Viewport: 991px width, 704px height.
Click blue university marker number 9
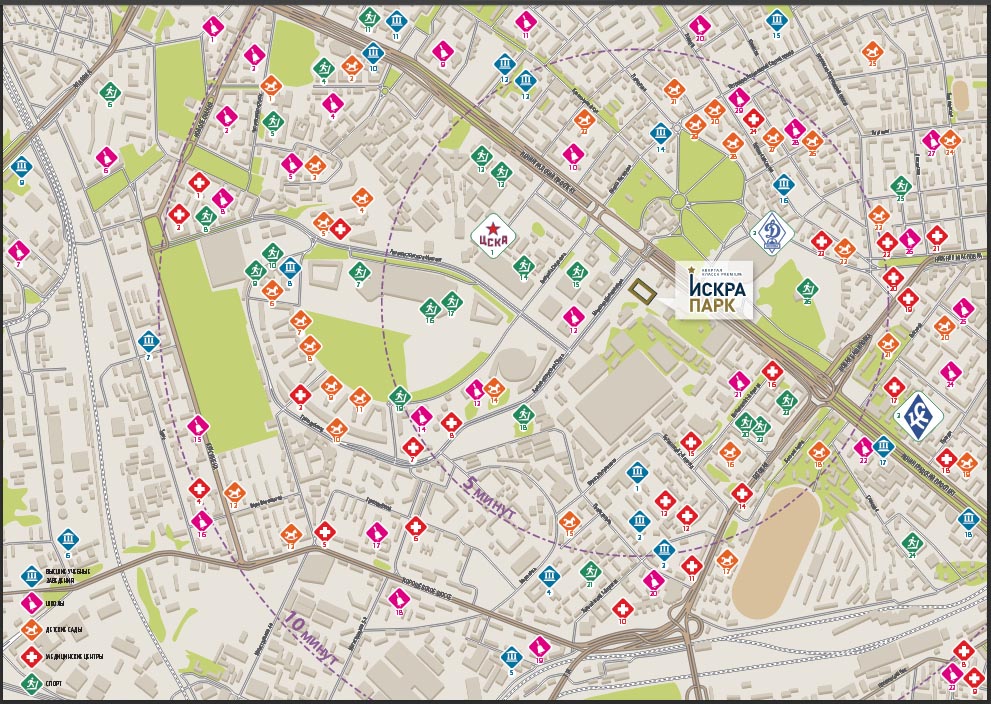tap(21, 167)
